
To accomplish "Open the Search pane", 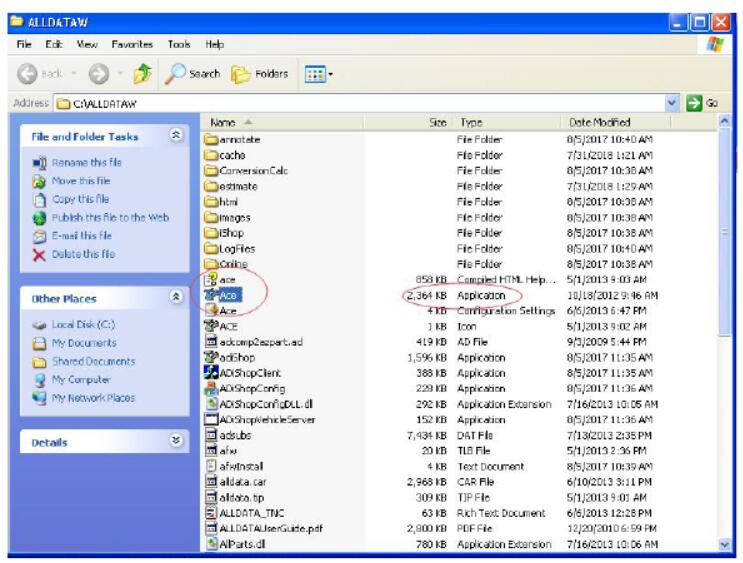I will tap(193, 74).
